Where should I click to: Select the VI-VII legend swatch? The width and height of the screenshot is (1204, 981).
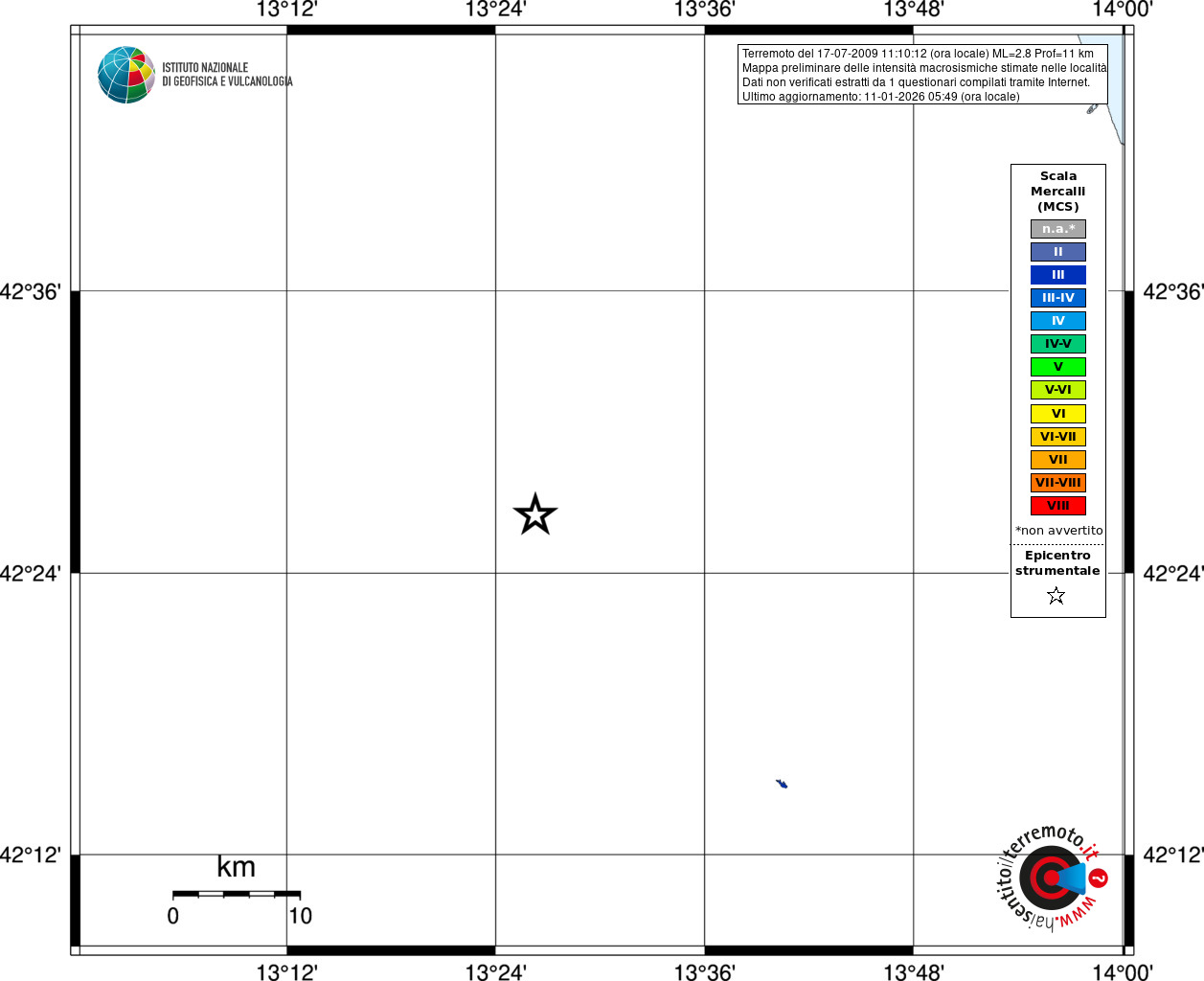click(x=1058, y=437)
